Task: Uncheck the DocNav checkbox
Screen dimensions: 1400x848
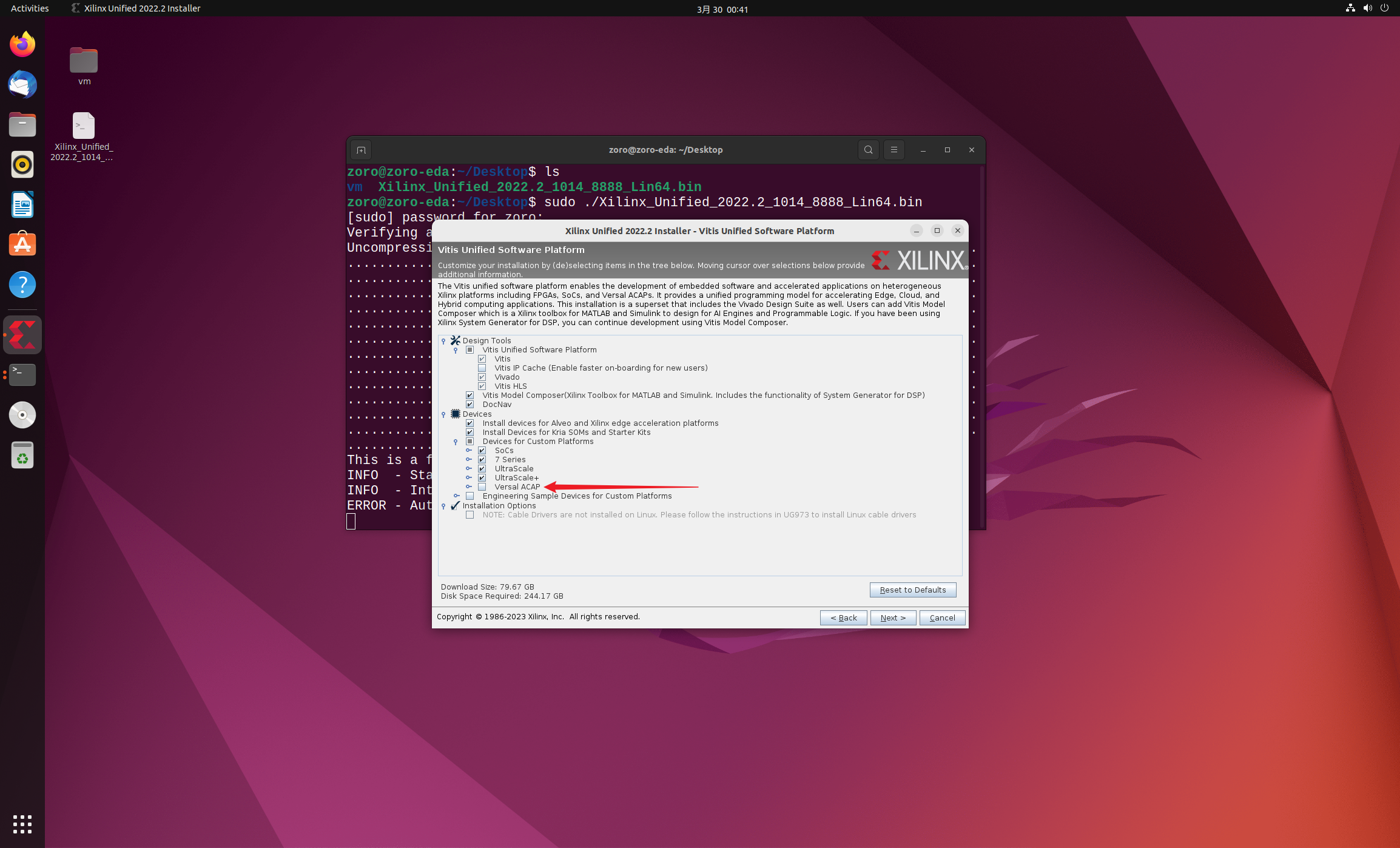Action: [470, 405]
